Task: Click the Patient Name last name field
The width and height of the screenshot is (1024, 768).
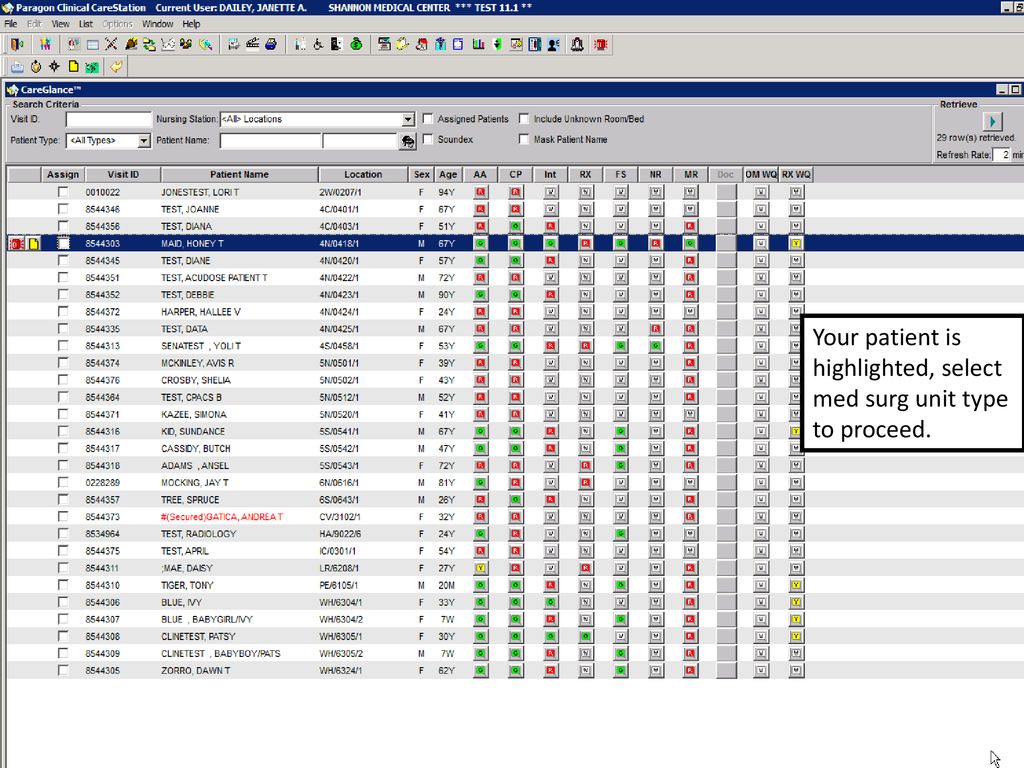Action: click(270, 140)
